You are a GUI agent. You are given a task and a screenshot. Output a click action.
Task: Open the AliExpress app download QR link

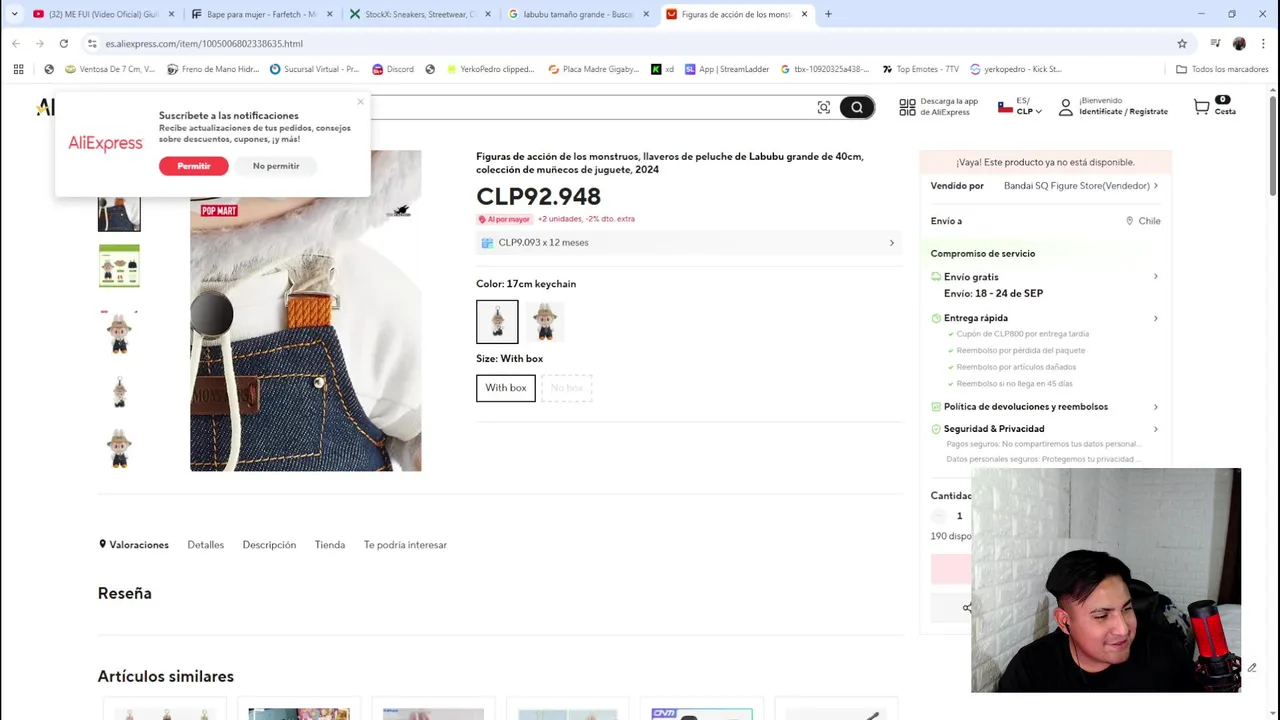pyautogui.click(x=938, y=106)
